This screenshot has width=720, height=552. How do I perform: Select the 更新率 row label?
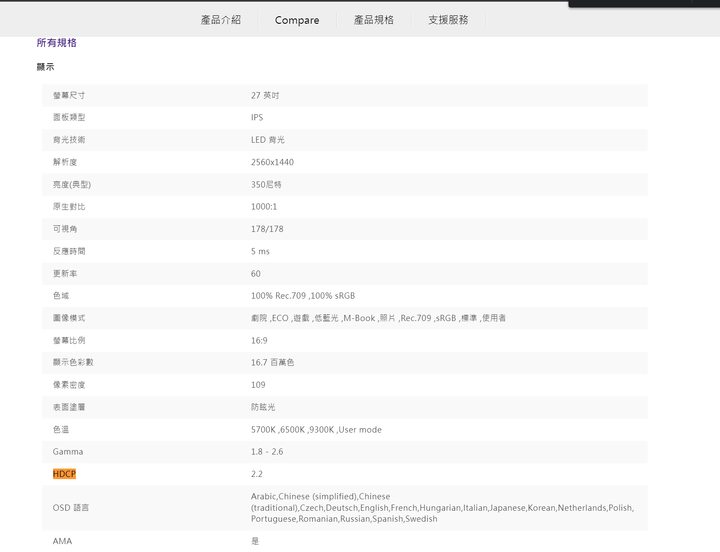pos(65,274)
